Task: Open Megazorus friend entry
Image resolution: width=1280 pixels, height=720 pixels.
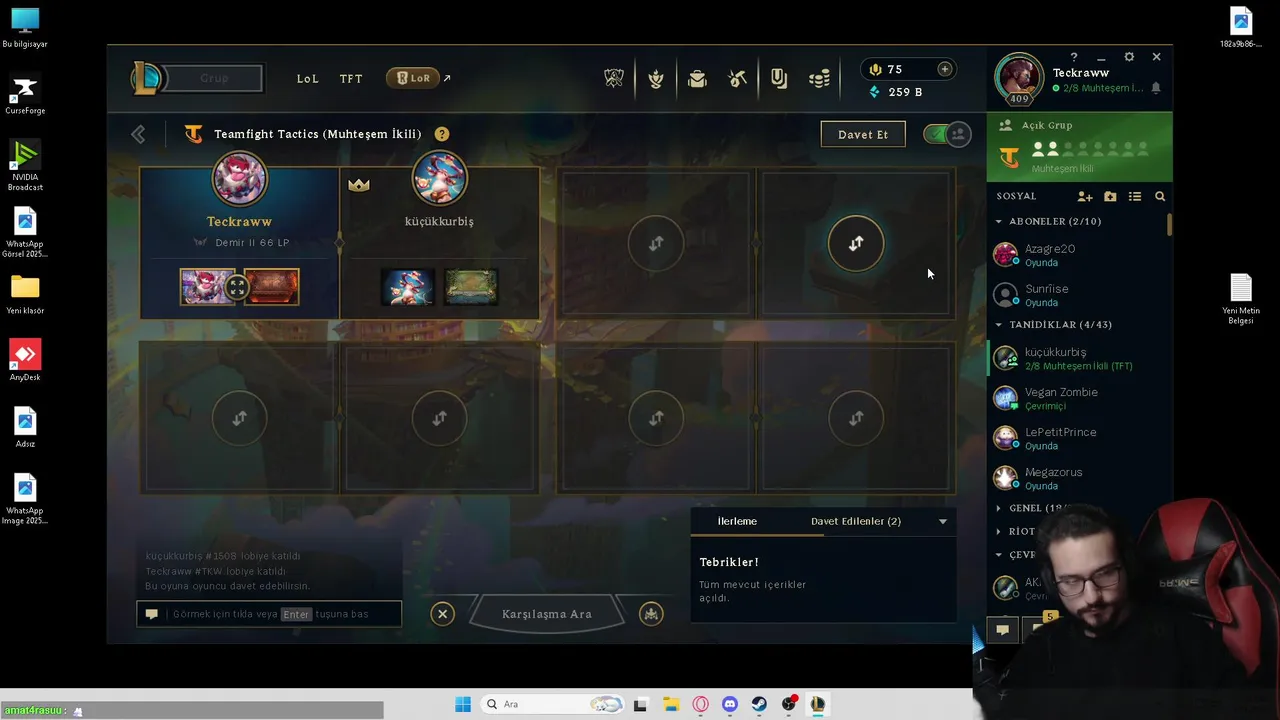Action: (x=1078, y=479)
